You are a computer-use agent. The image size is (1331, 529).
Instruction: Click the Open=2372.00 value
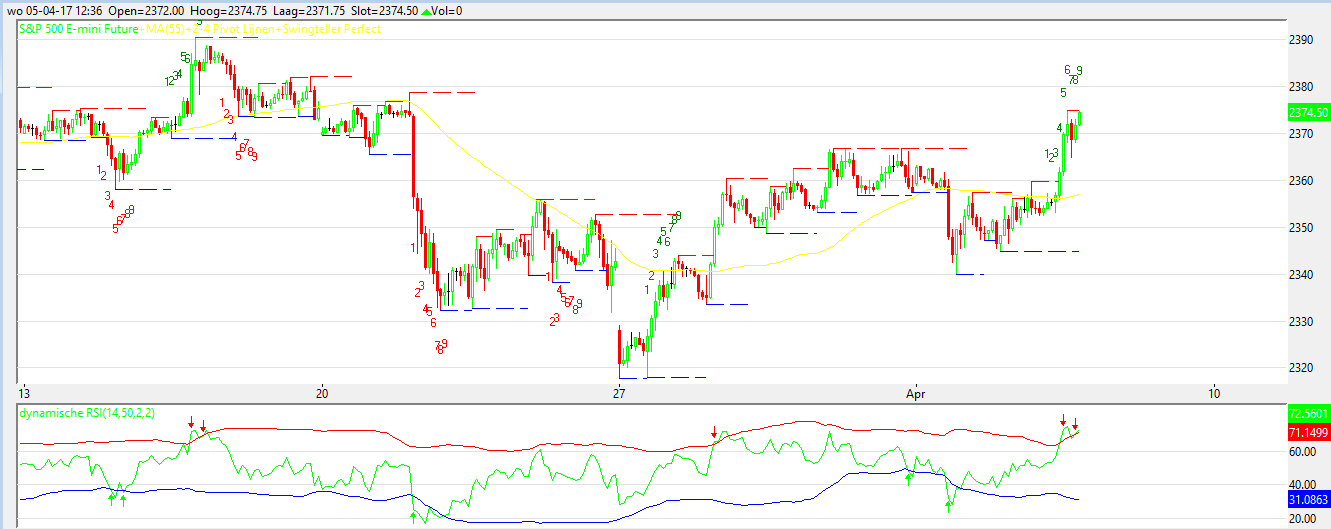[145, 10]
